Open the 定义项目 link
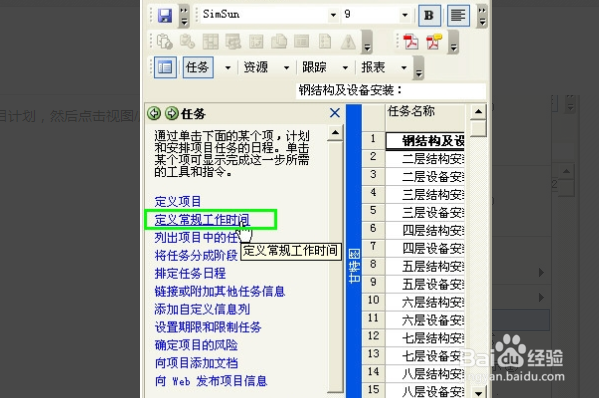599x398 pixels. tap(178, 202)
